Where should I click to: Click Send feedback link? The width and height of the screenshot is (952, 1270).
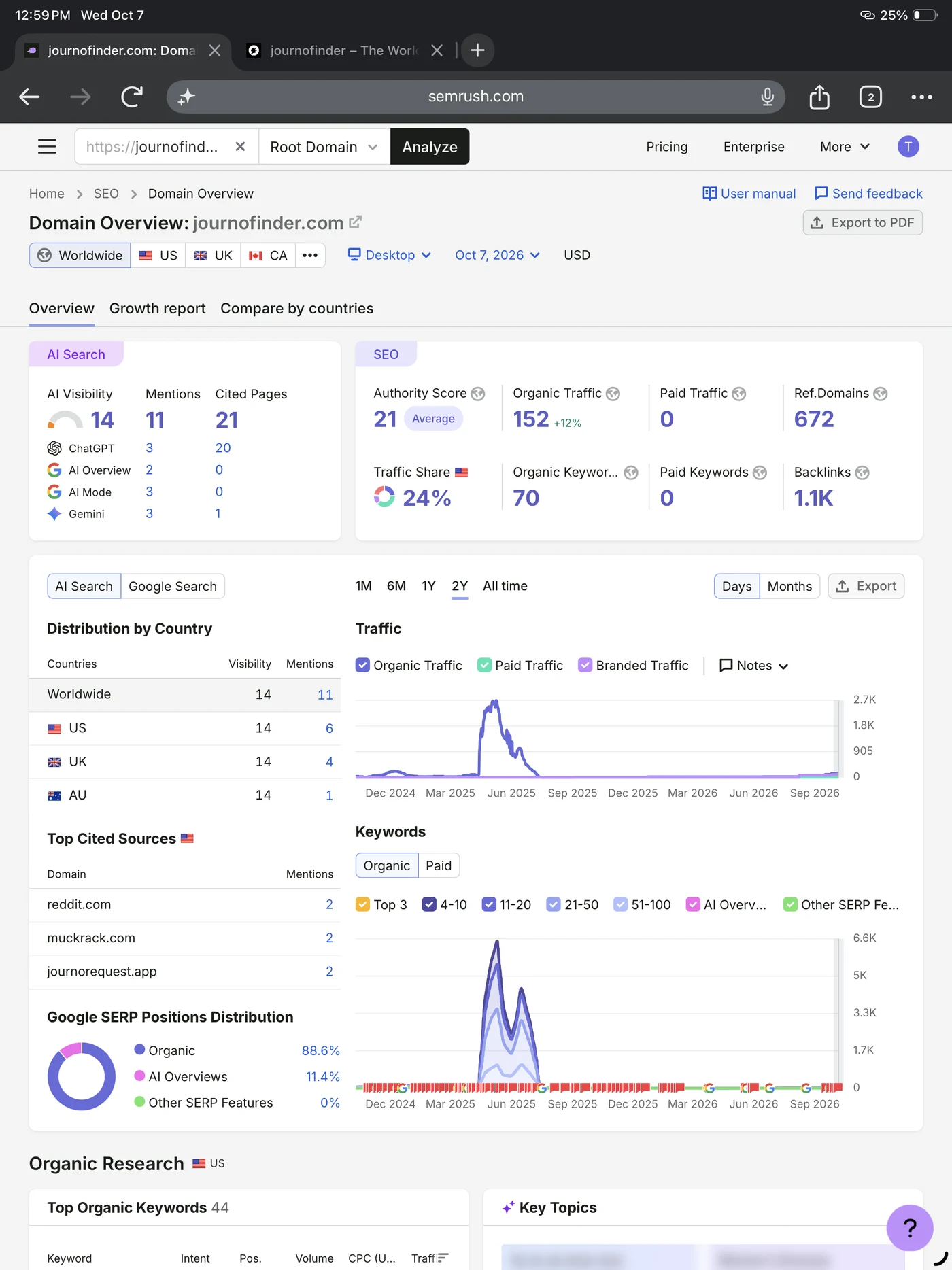(x=868, y=194)
